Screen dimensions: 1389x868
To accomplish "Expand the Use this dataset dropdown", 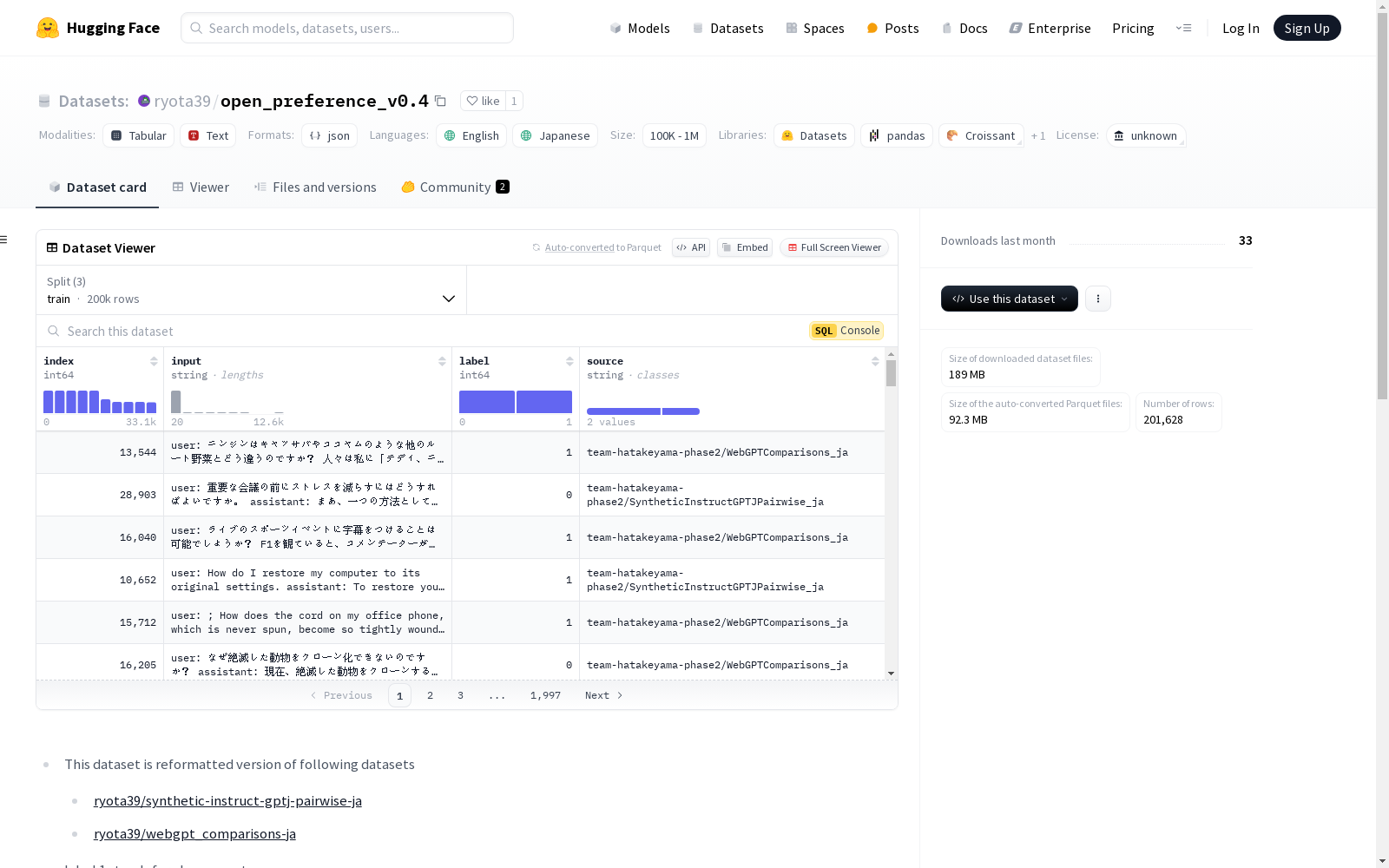I will 1010,299.
